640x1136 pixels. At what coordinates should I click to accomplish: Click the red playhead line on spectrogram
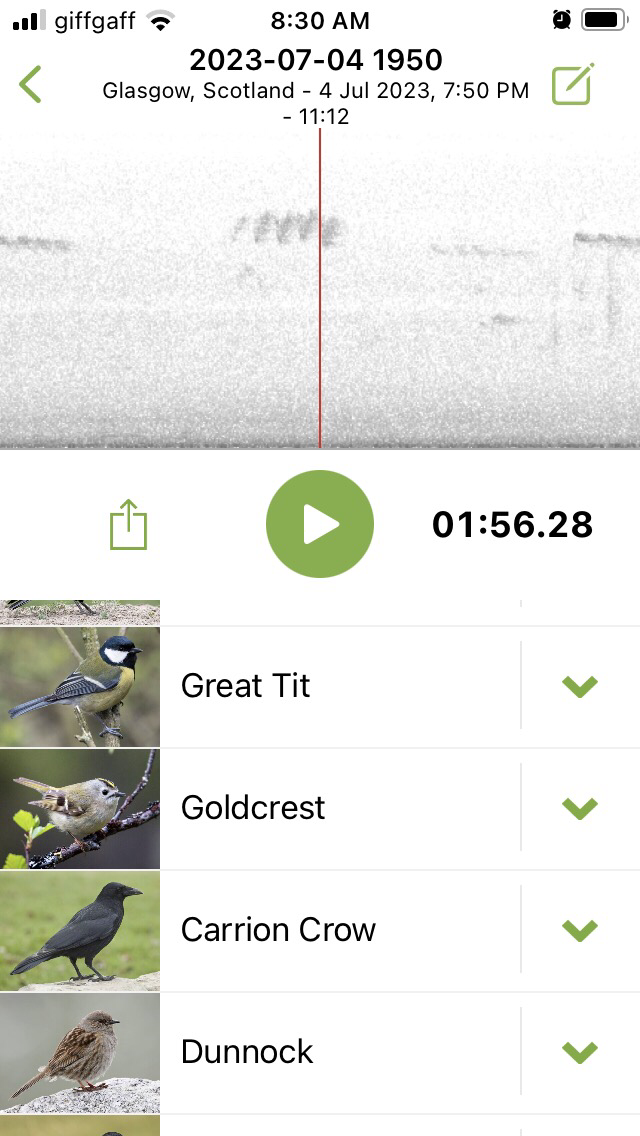point(320,288)
